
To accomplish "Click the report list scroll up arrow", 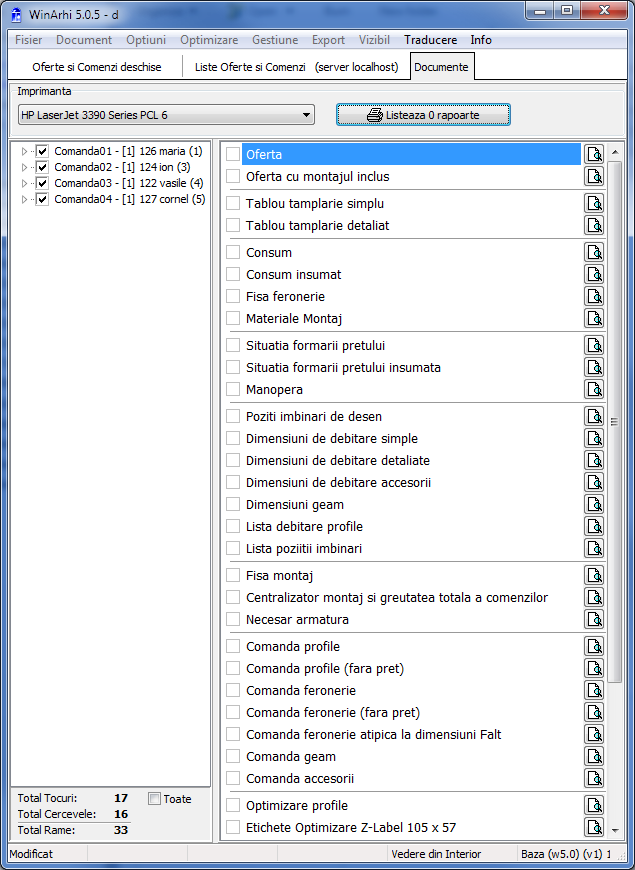I will pos(614,151).
